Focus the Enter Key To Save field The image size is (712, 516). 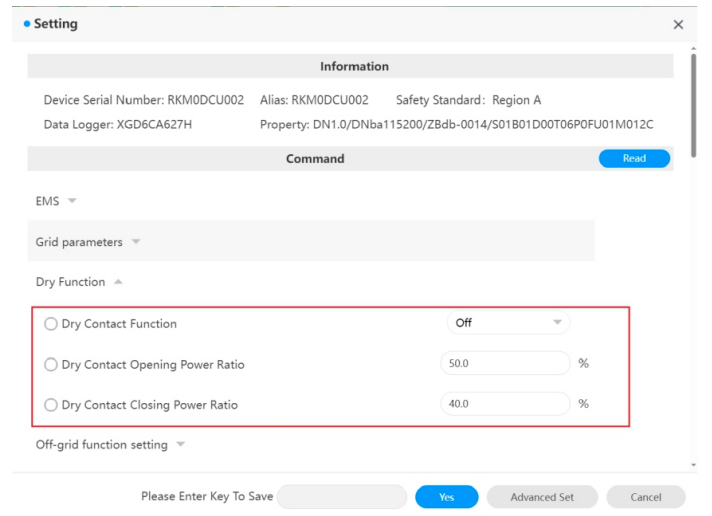(342, 497)
